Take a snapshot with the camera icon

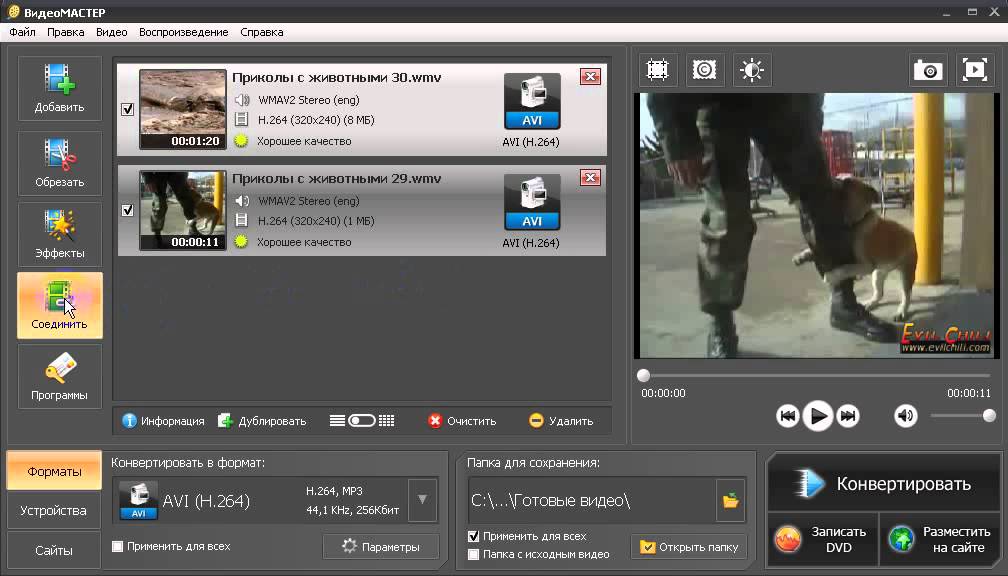pos(928,70)
